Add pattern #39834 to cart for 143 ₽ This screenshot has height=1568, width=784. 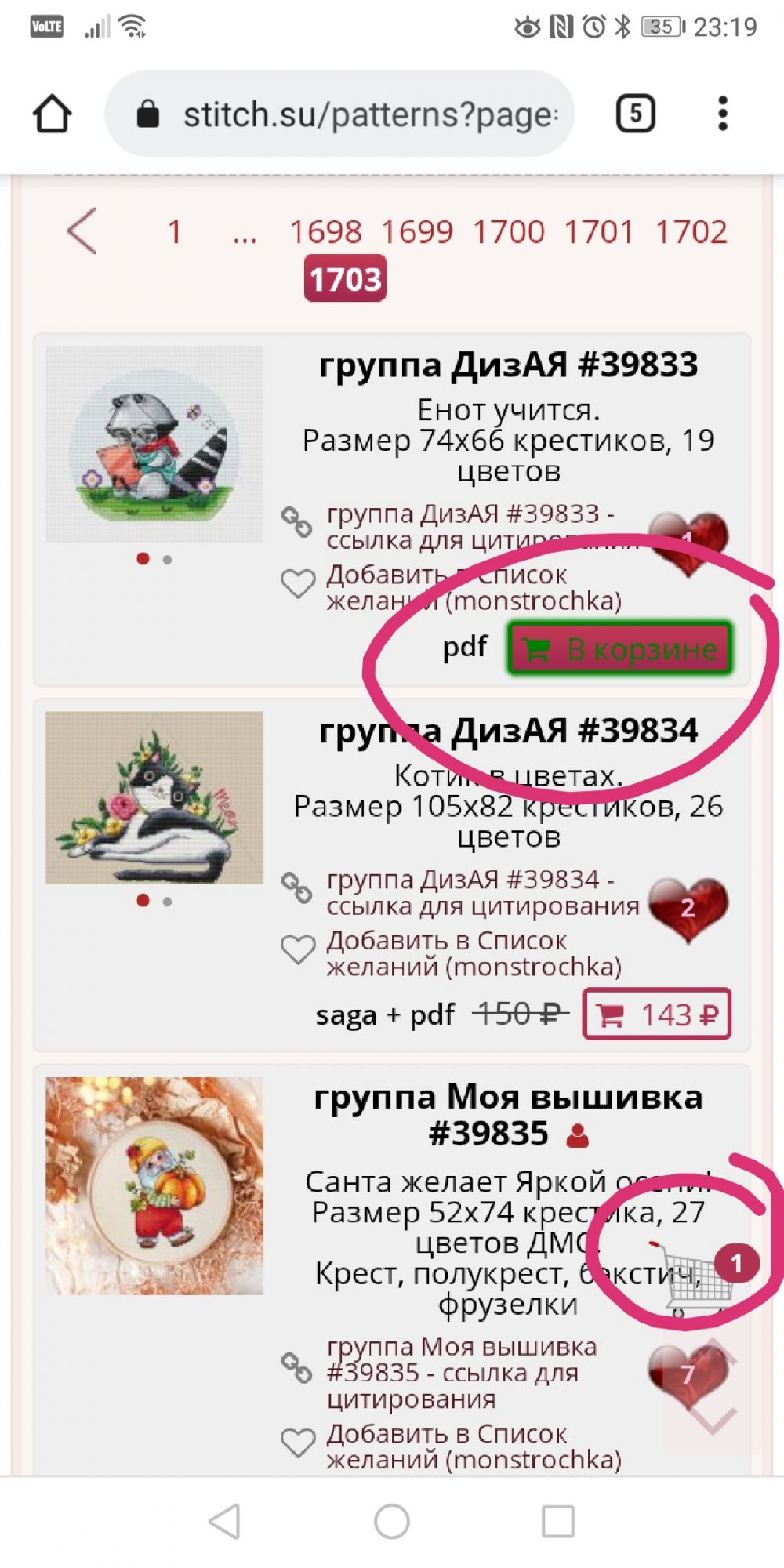click(x=657, y=1014)
